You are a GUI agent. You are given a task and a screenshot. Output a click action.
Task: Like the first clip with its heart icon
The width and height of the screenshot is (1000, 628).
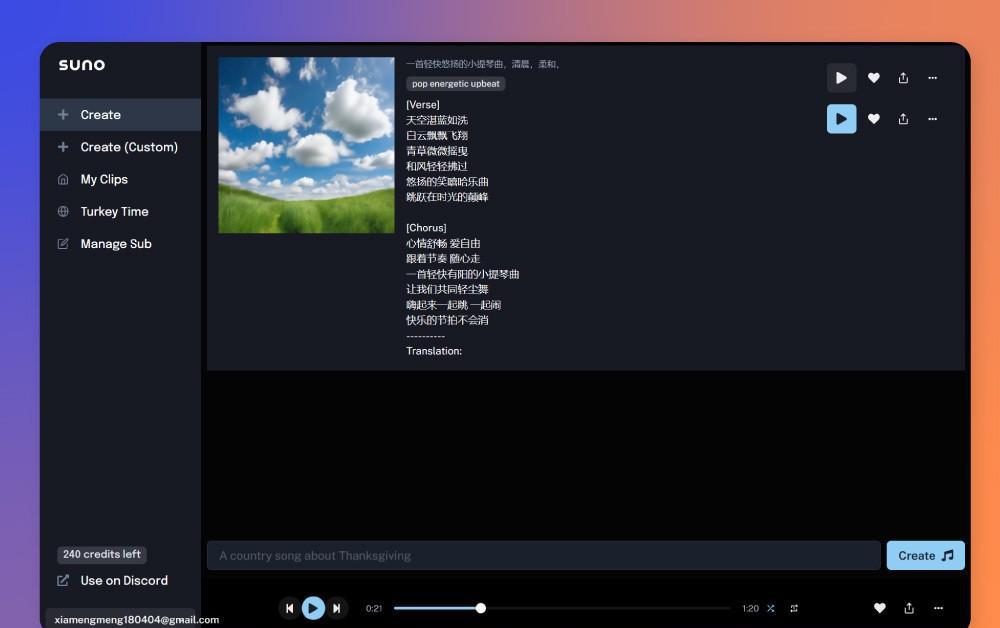(x=874, y=78)
